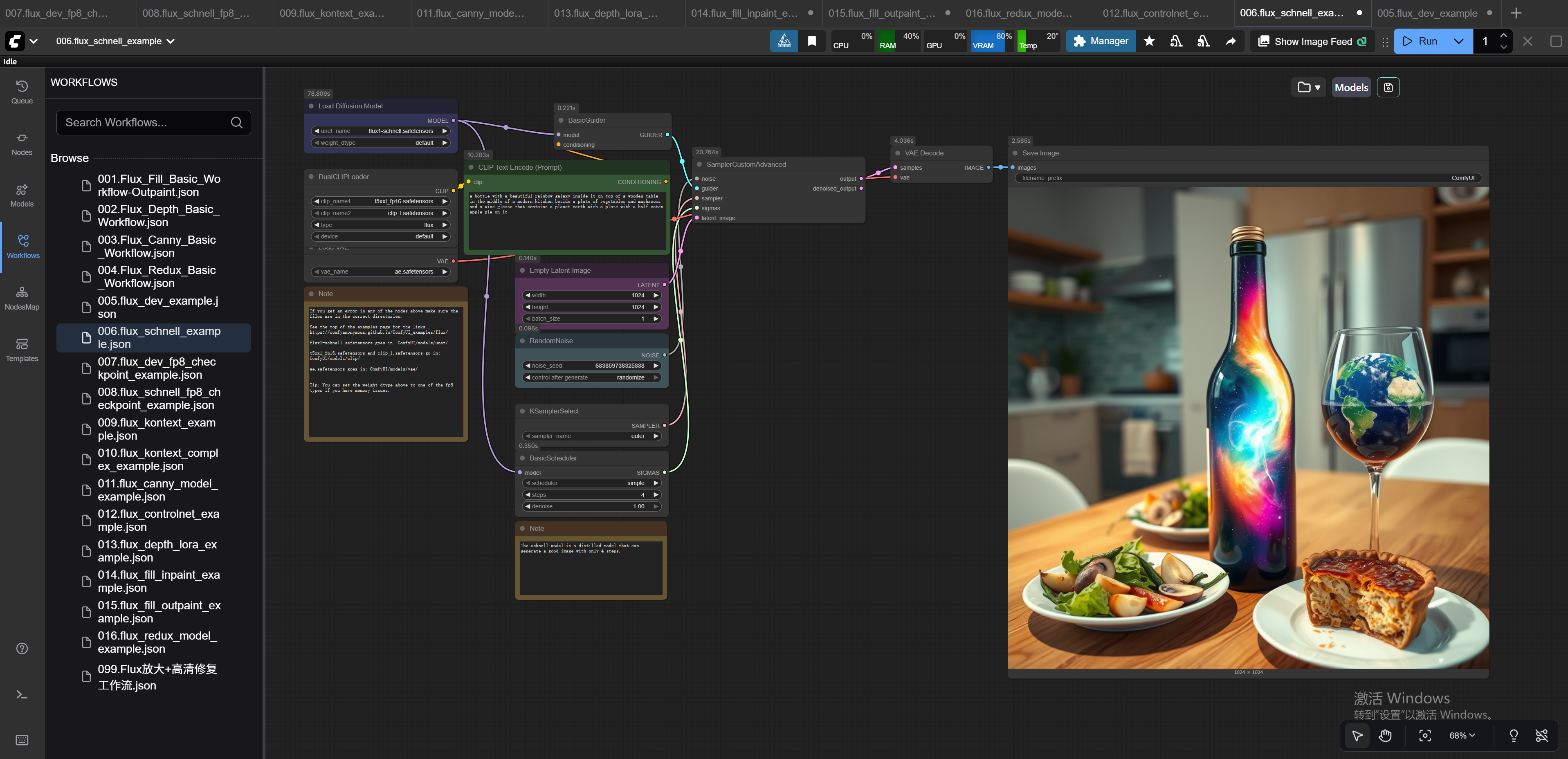Toggle the bookmark icon in top toolbar

click(x=811, y=41)
